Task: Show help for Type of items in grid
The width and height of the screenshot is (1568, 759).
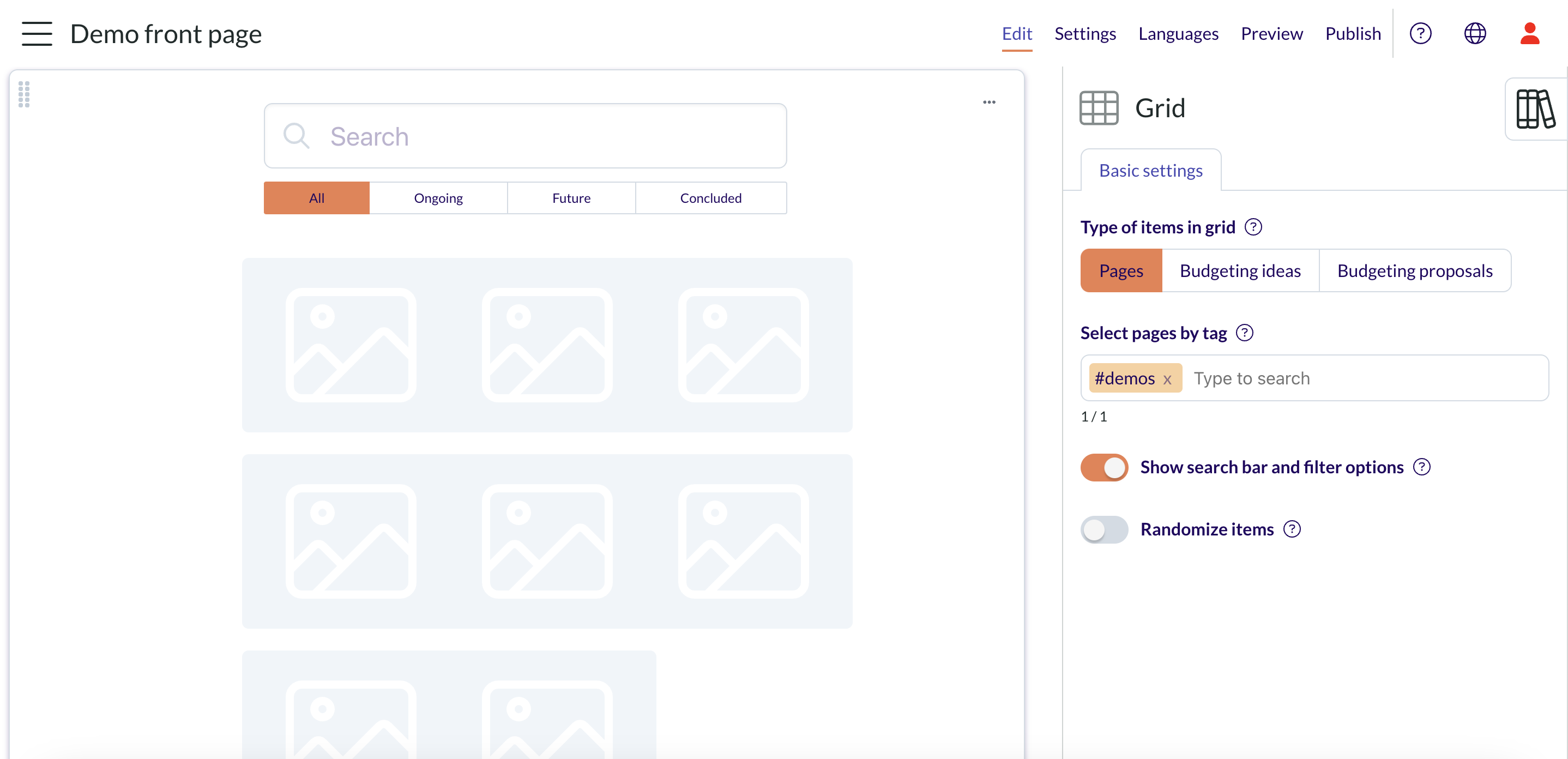Action: pyautogui.click(x=1253, y=227)
